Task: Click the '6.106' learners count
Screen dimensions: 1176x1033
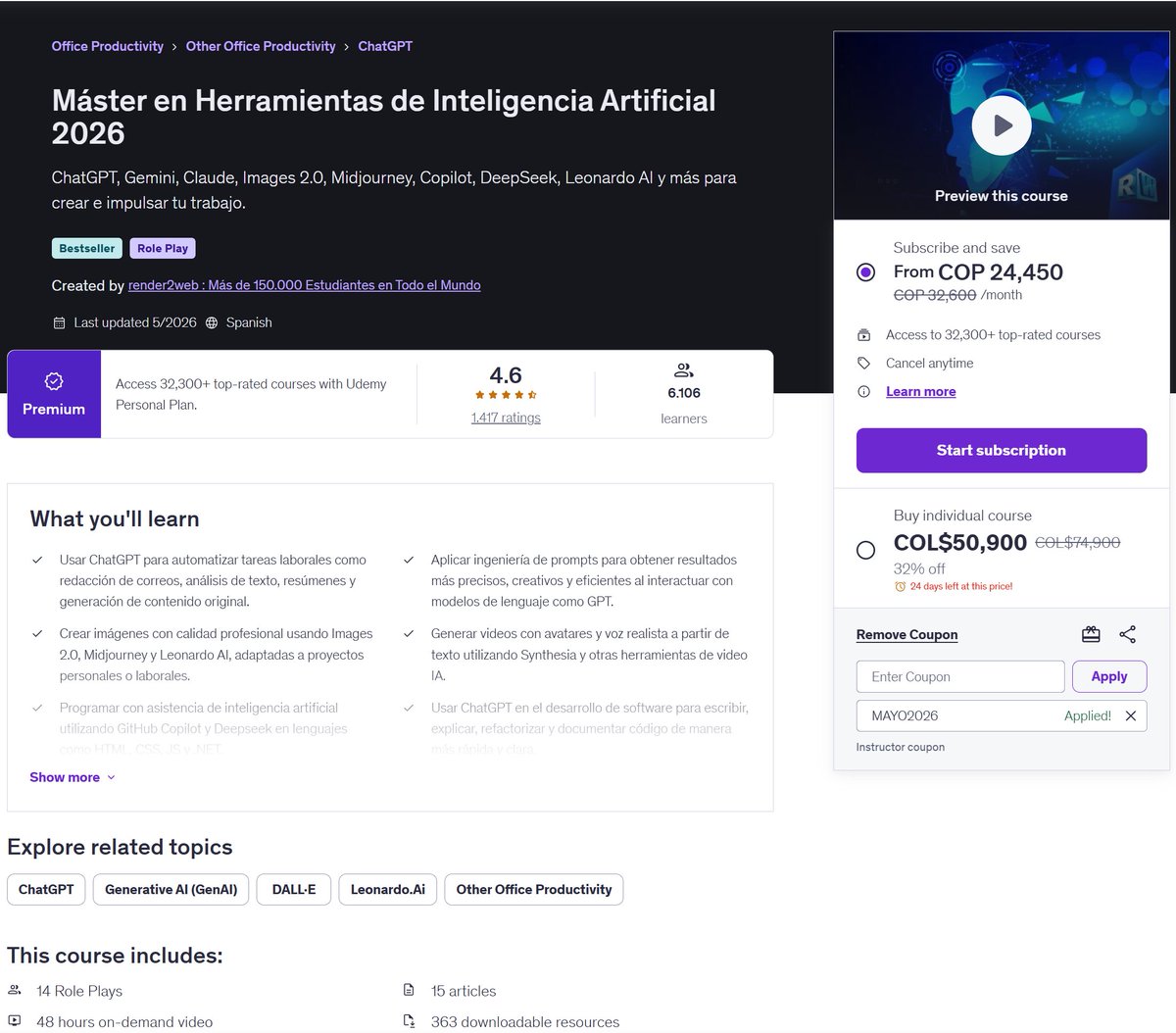Action: pos(684,393)
